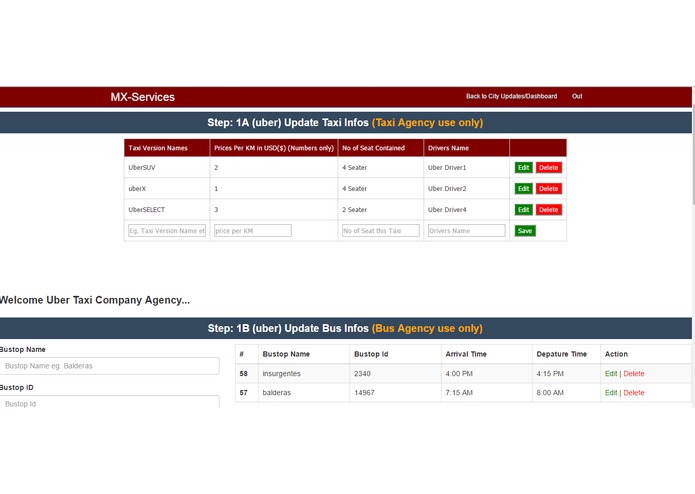Click the Out logout link
695x494 pixels.
click(x=577, y=96)
